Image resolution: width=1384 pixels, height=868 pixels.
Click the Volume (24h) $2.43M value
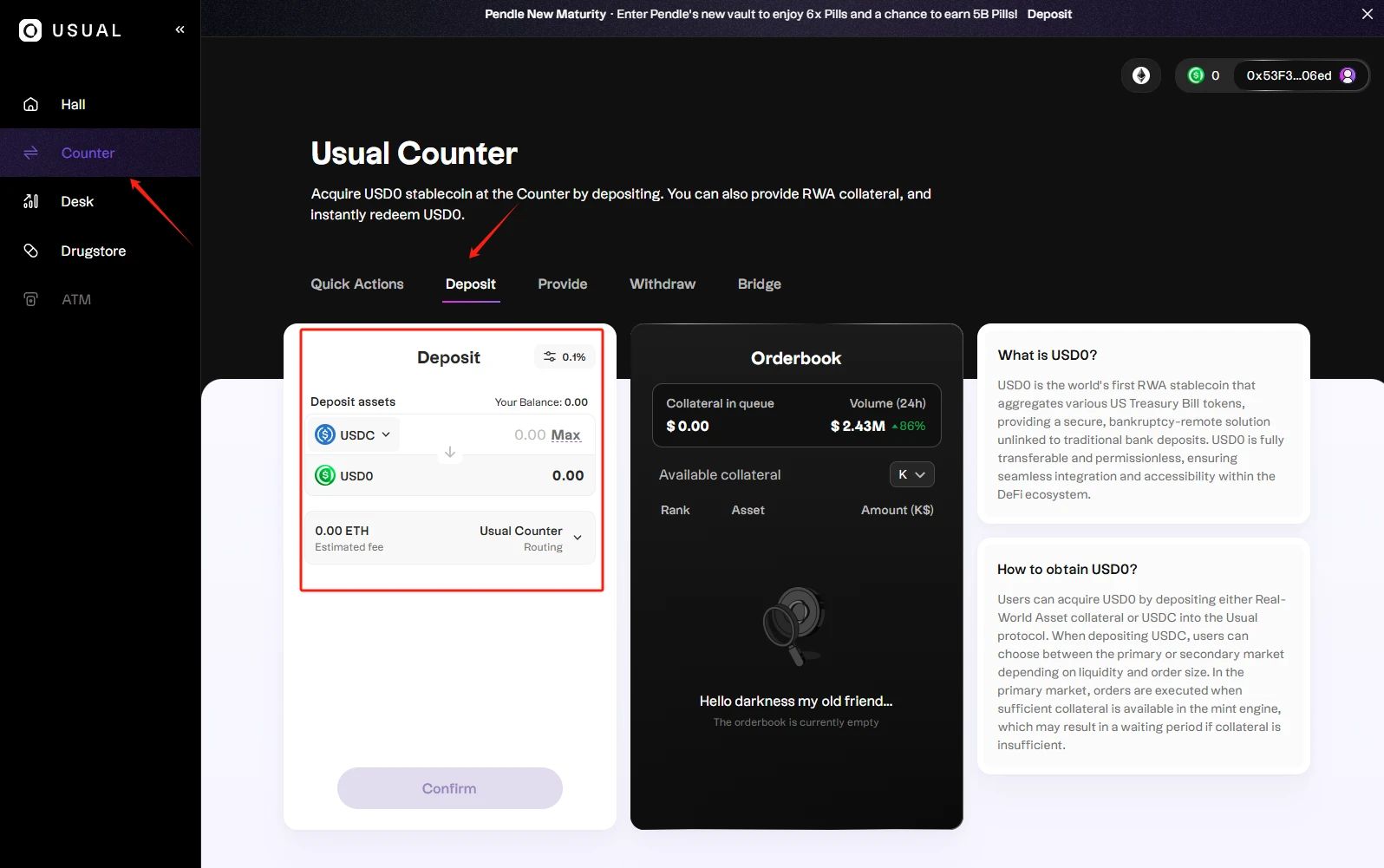tap(858, 426)
